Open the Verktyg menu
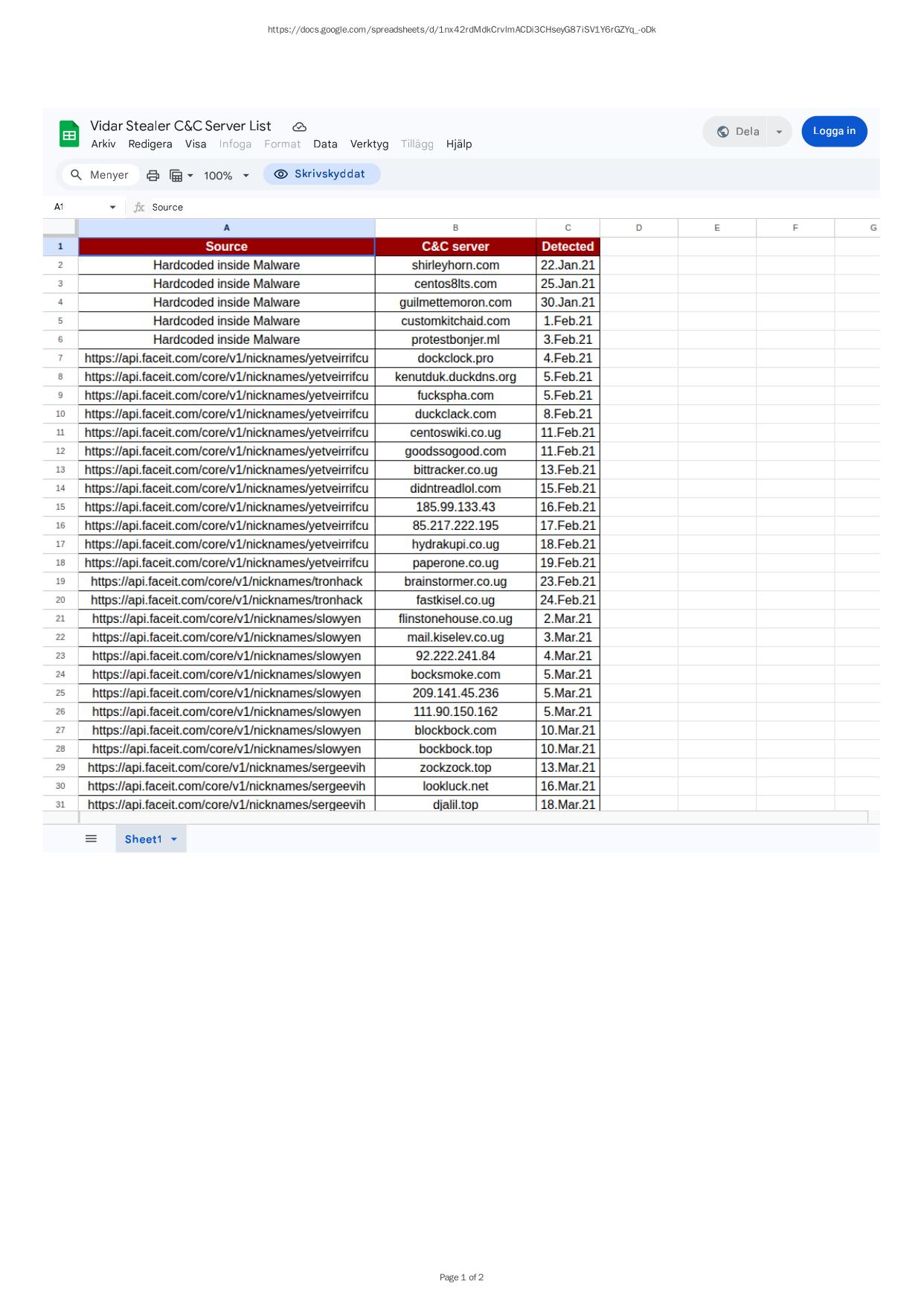This screenshot has height=1307, width=924. point(369,144)
